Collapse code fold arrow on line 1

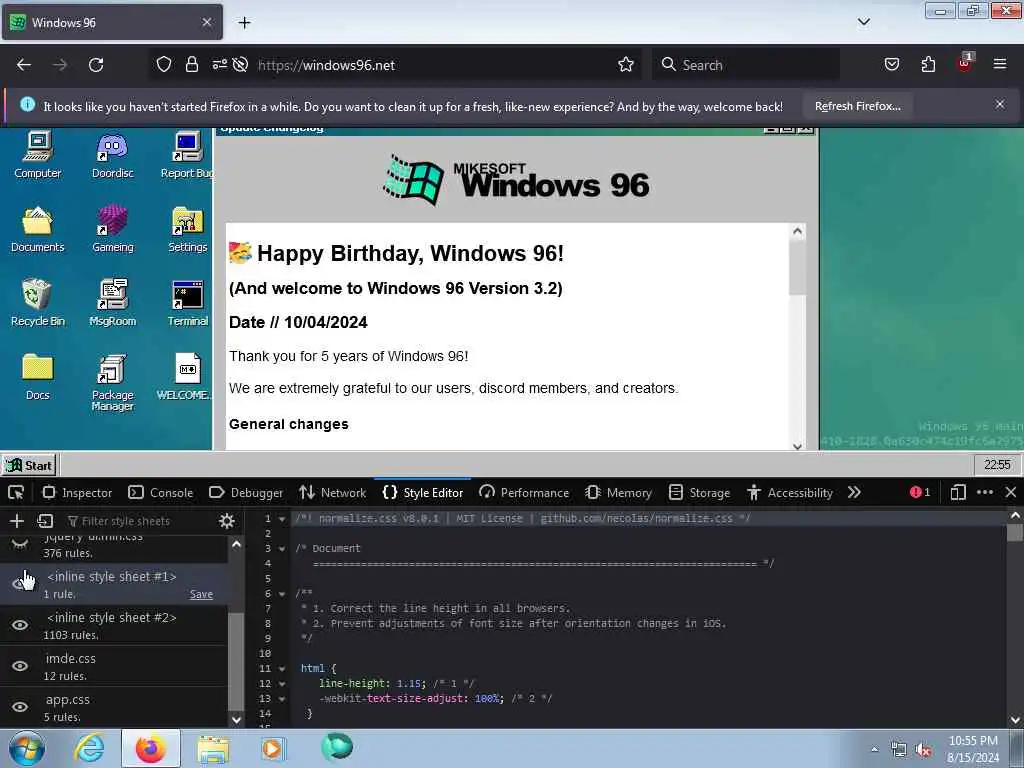pos(282,519)
